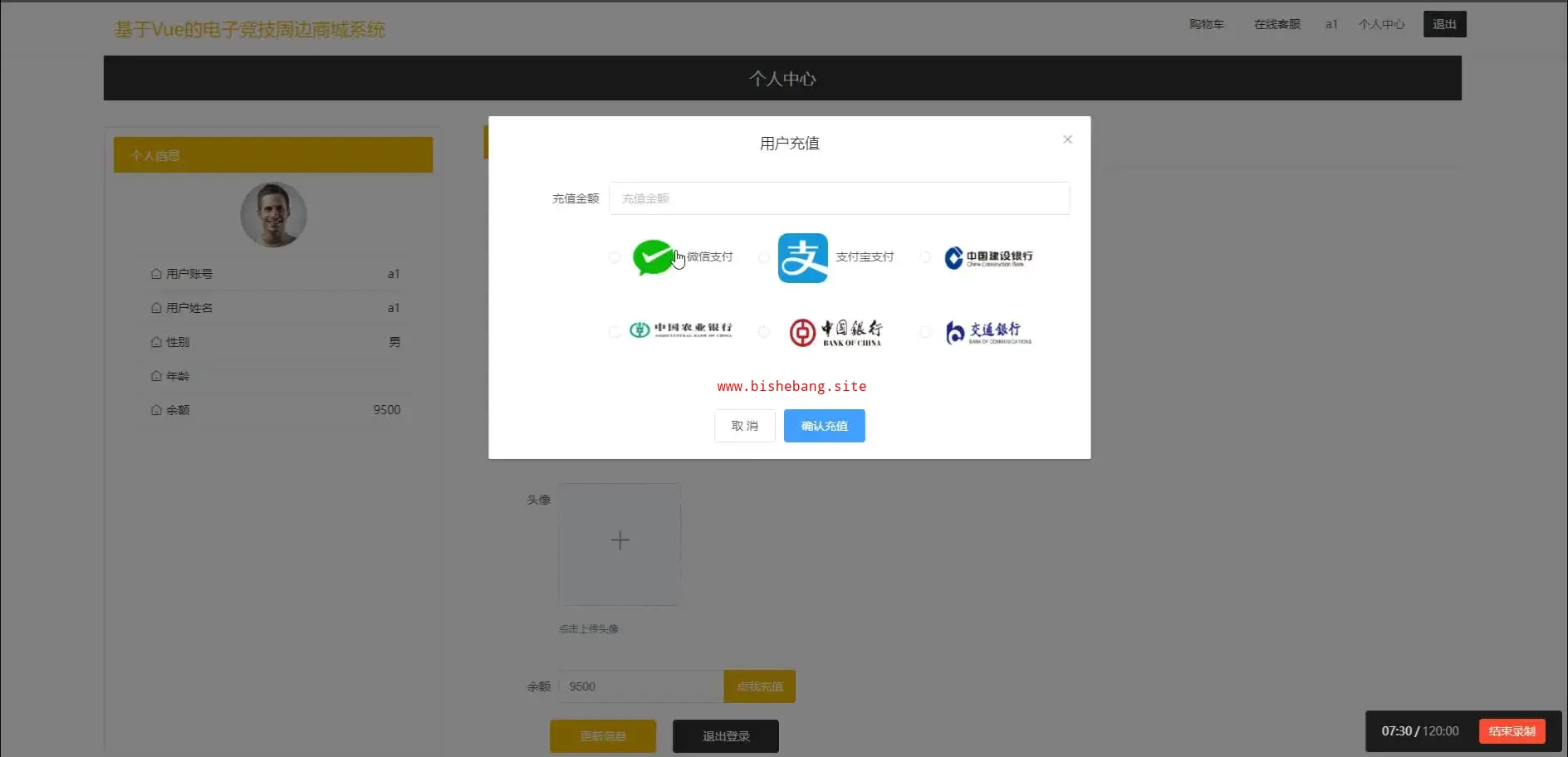Click the Alipay logo icon
This screenshot has width=1568, height=757.
[803, 258]
